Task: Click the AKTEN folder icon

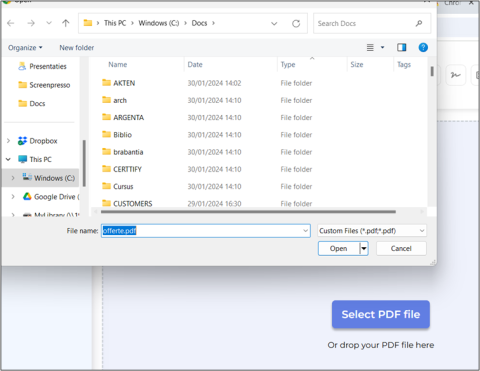Action: [106, 83]
